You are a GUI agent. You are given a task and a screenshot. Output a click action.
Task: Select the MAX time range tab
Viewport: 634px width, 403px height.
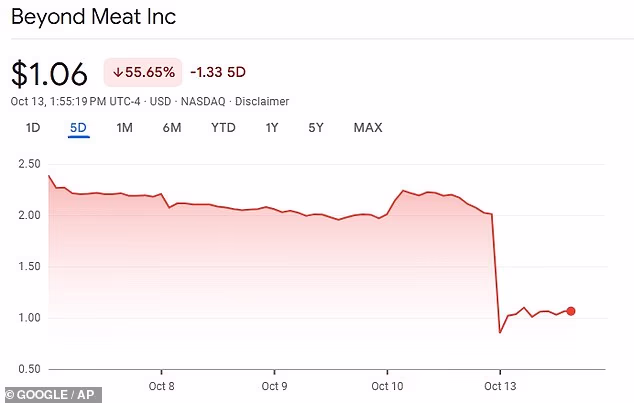367,127
